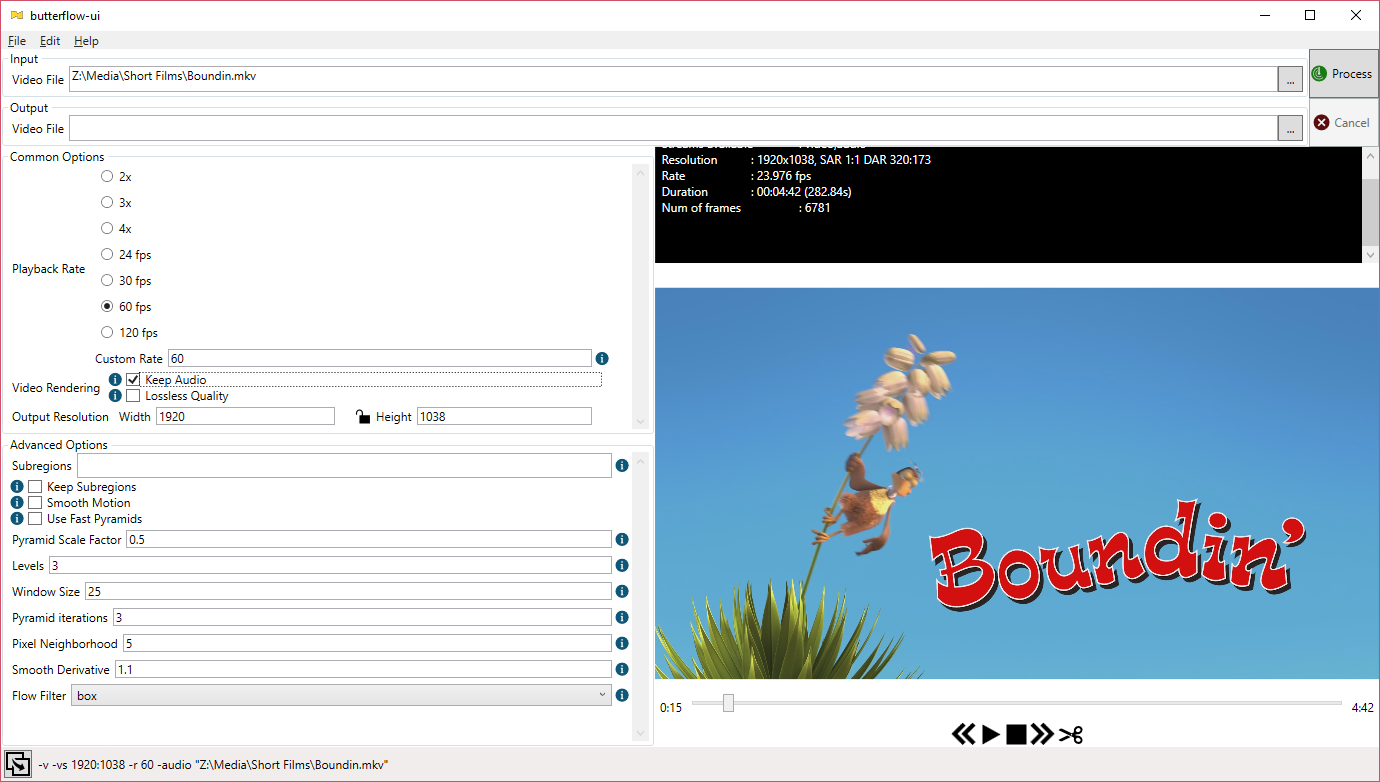Click the Window Size field

tap(348, 592)
